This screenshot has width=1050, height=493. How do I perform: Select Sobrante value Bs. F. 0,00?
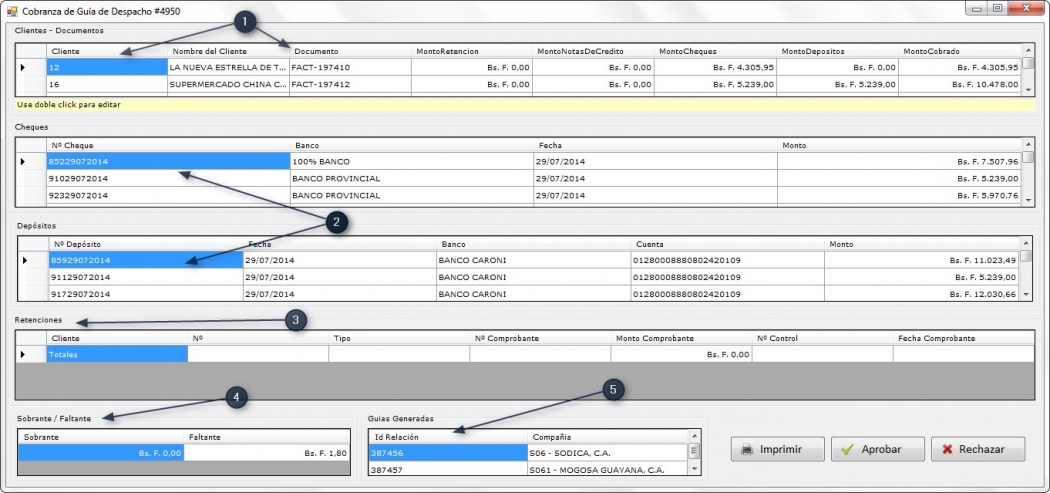coord(100,453)
